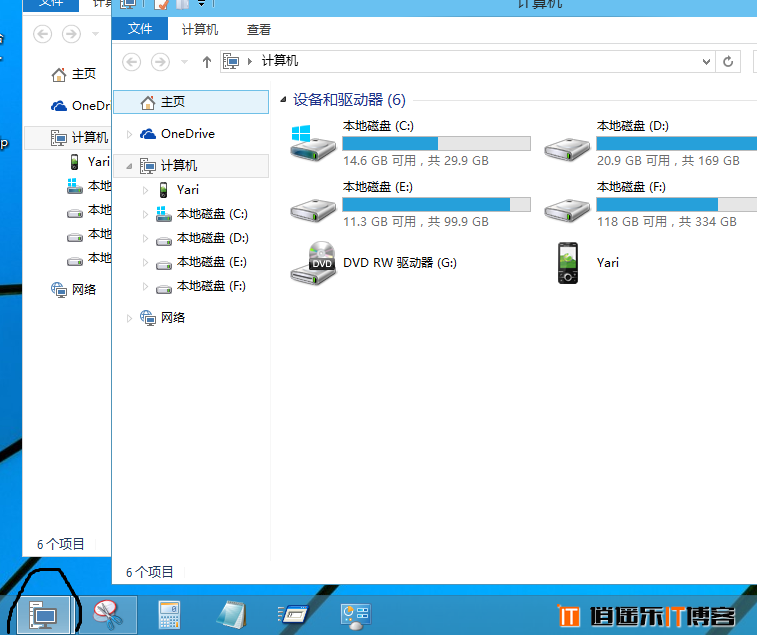Viewport: 757px width, 635px height.
Task: Open the Run dialog taskbar icon
Action: click(x=293, y=615)
